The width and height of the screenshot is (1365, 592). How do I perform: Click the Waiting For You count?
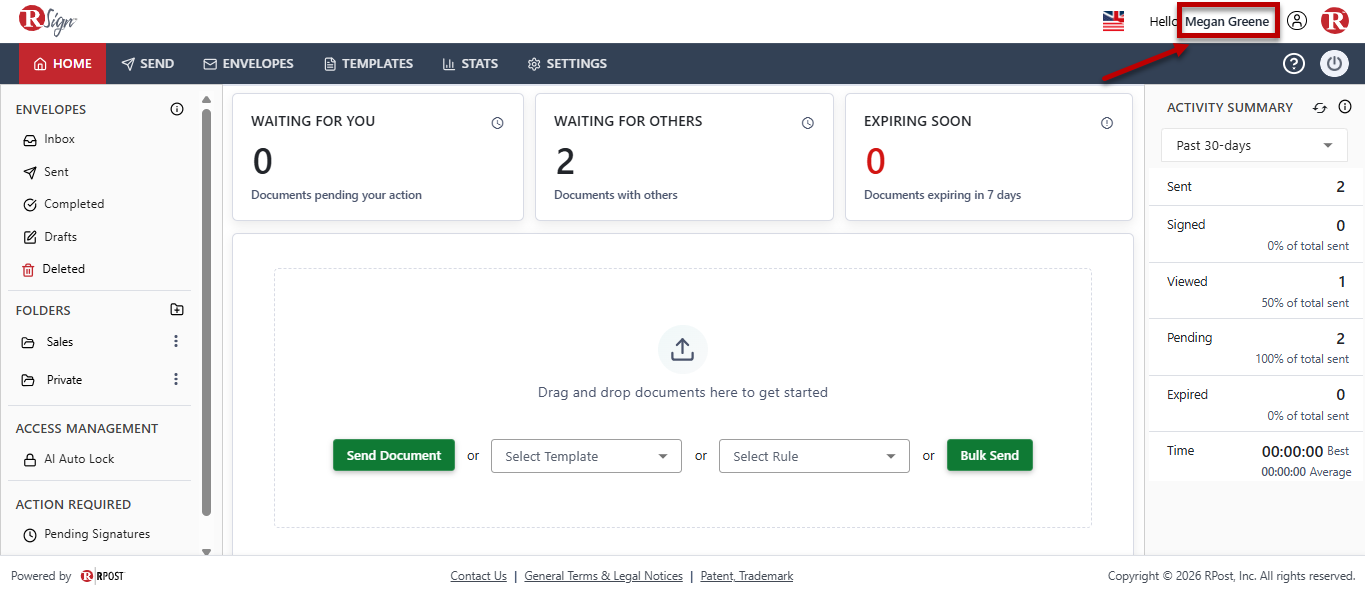[263, 161]
